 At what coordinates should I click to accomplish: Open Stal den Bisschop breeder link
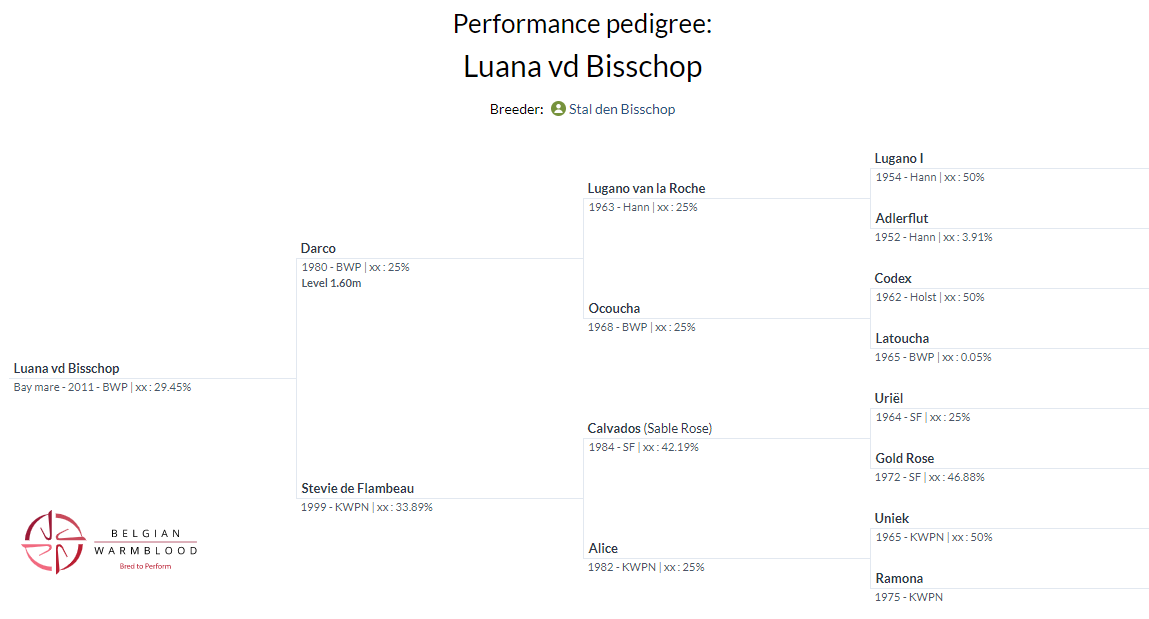621,109
